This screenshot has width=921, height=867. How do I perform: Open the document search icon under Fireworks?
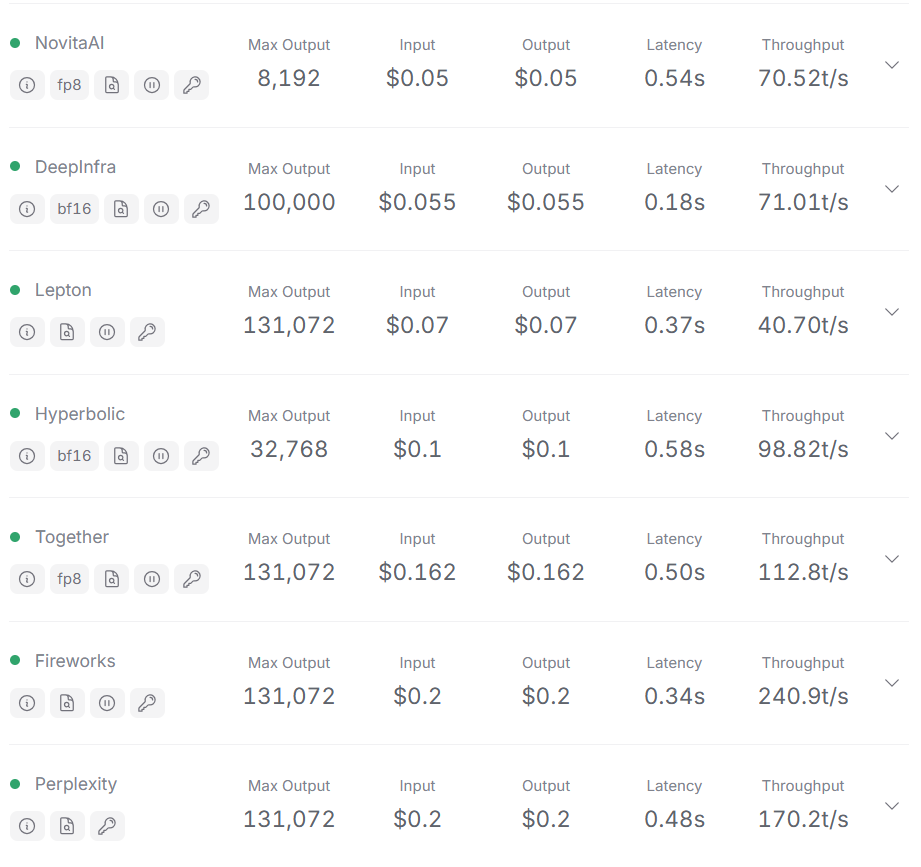67,703
